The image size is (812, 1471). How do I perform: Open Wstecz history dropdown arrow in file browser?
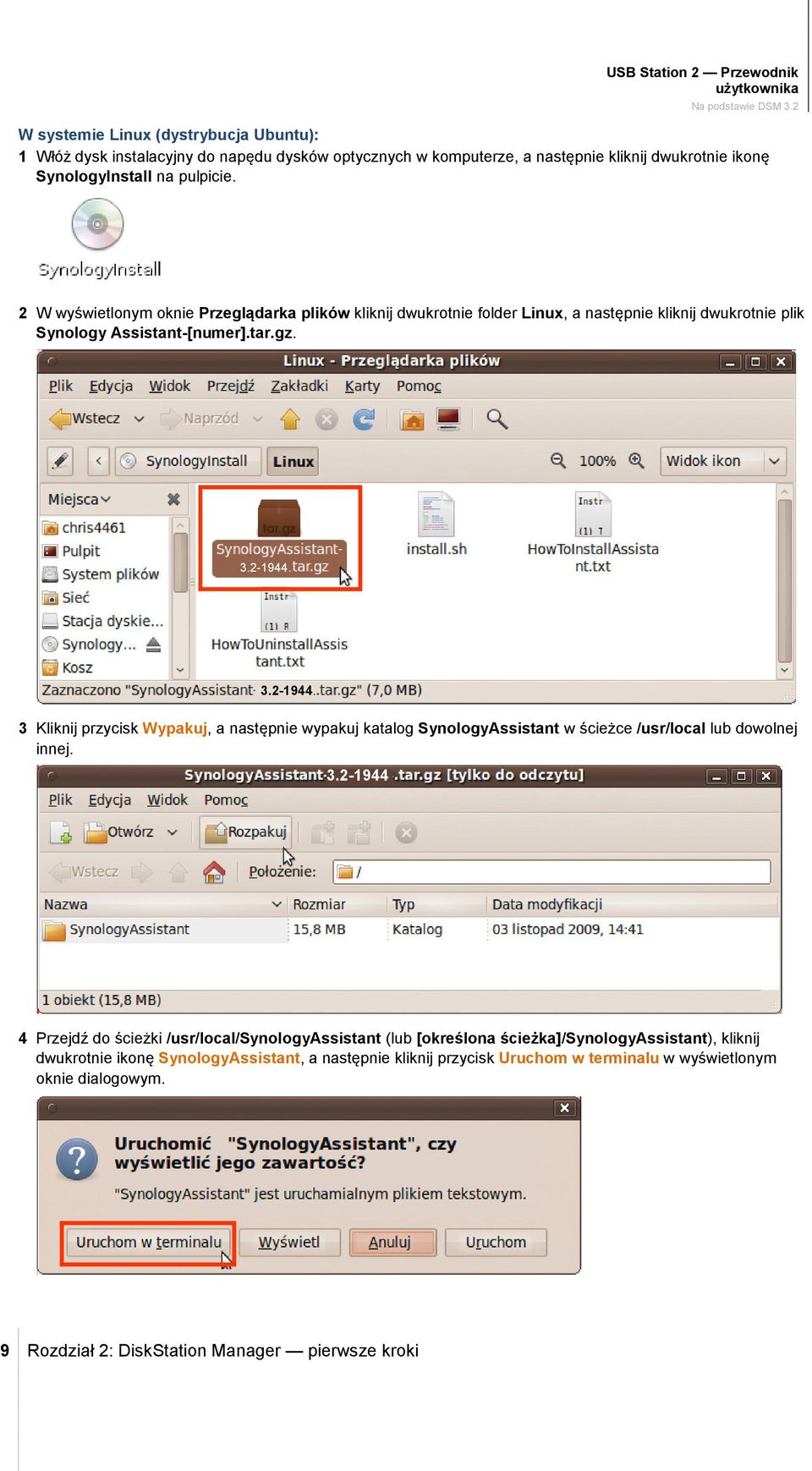pyautogui.click(x=140, y=419)
